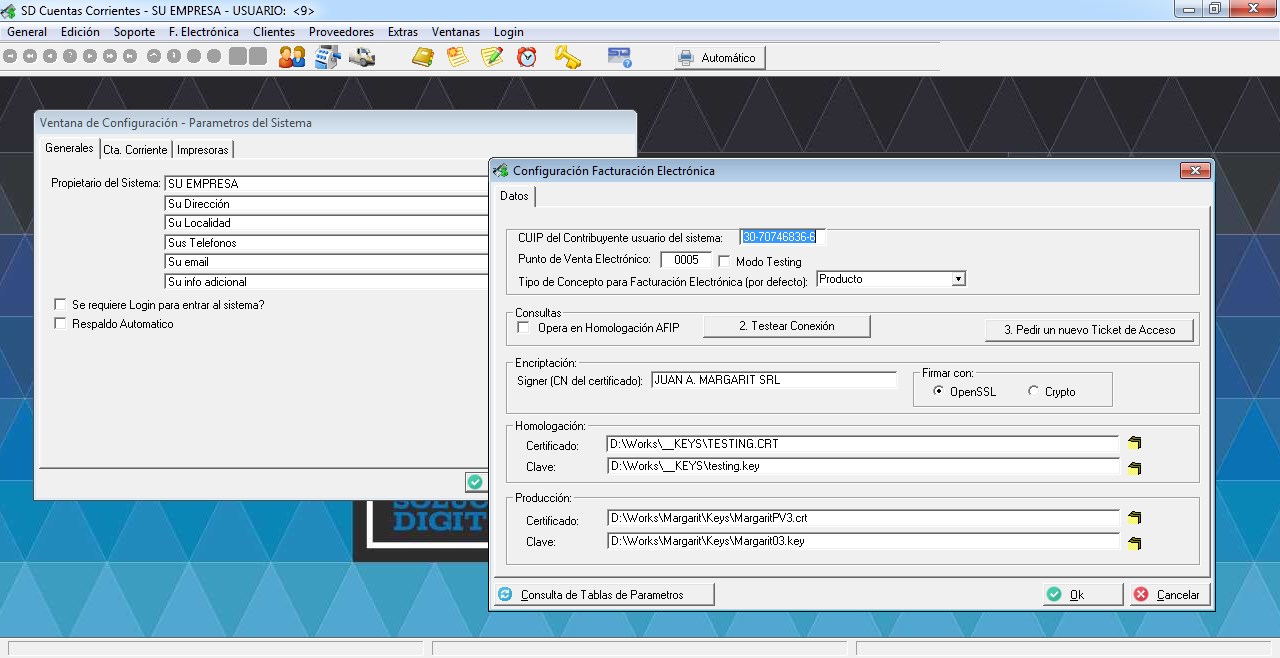Viewport: 1280px width, 658px height.
Task: Open the clients people icon in toolbar
Action: [x=292, y=57]
